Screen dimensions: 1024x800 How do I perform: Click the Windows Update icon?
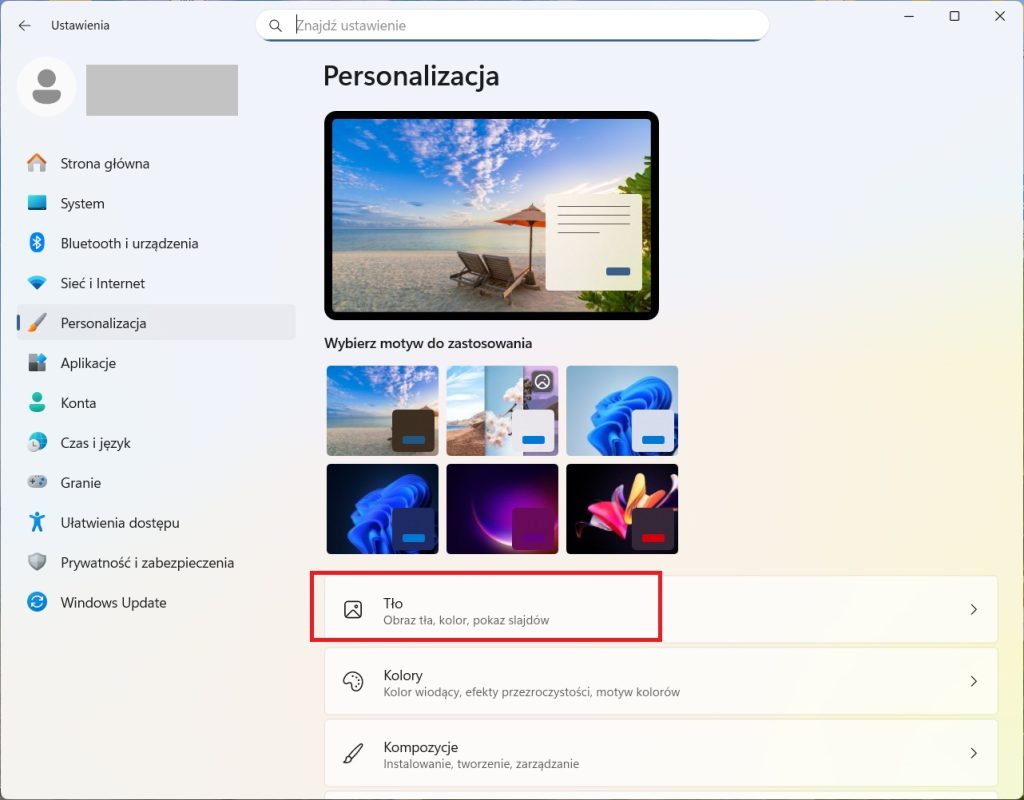(x=37, y=603)
